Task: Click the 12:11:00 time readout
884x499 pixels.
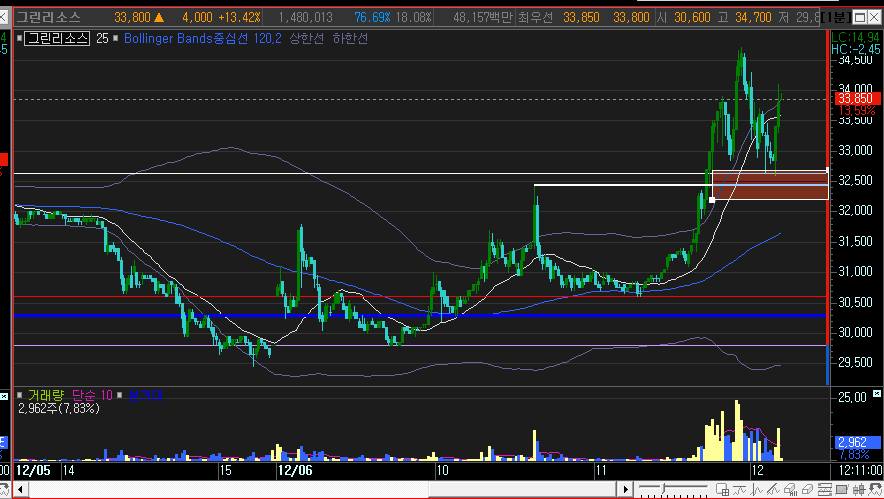Action: [x=859, y=470]
